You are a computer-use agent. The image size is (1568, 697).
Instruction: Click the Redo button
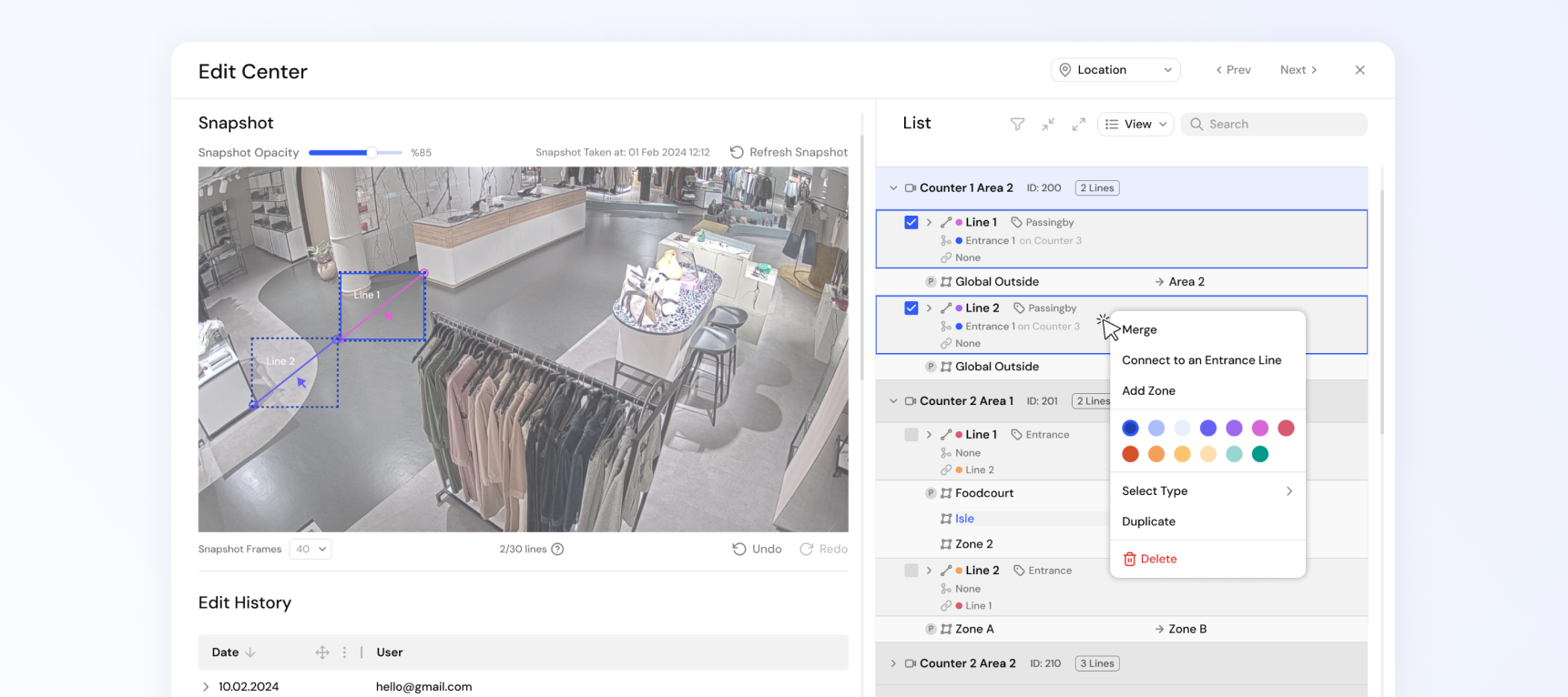(x=823, y=550)
